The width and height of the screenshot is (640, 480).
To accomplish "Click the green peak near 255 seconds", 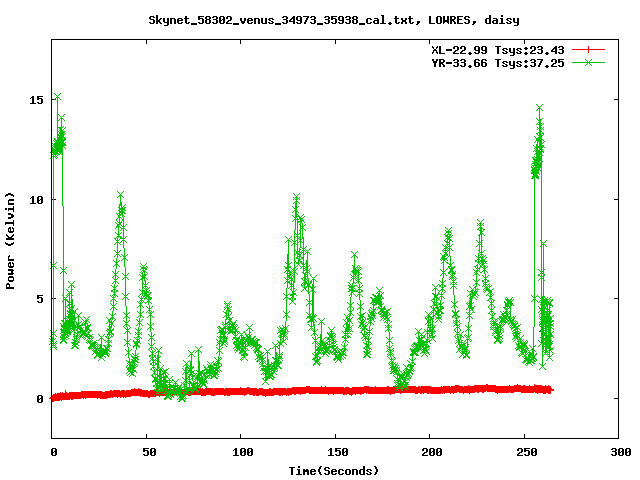I will (540, 108).
